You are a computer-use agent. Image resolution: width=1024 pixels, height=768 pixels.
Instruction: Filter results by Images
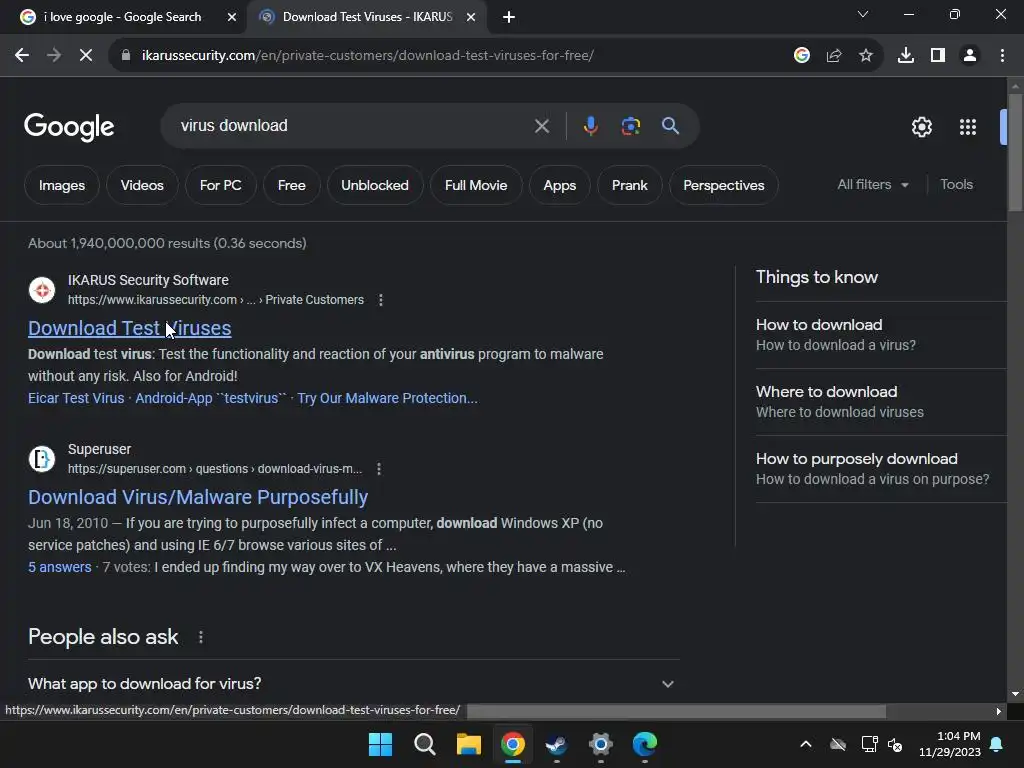pyautogui.click(x=62, y=185)
